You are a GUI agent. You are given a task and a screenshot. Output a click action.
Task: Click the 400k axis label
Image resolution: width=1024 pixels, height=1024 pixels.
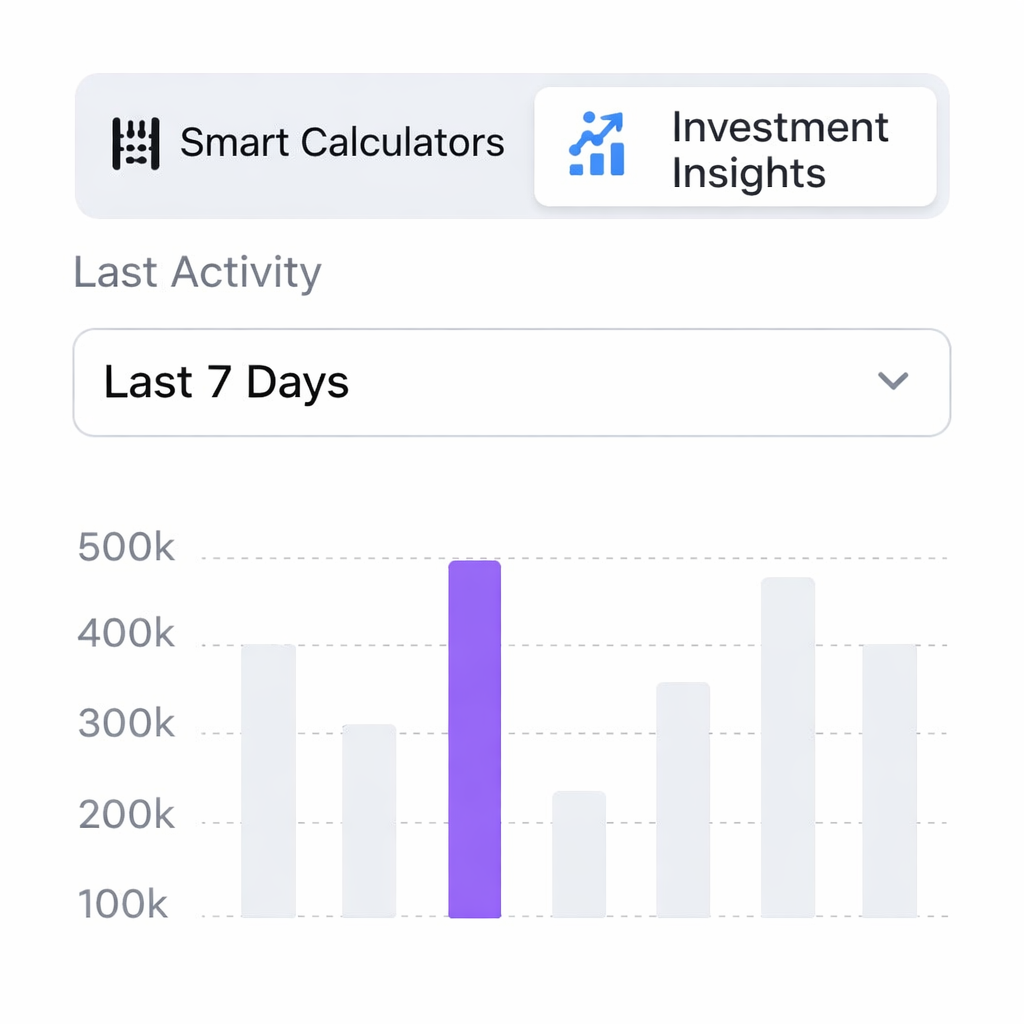[126, 634]
